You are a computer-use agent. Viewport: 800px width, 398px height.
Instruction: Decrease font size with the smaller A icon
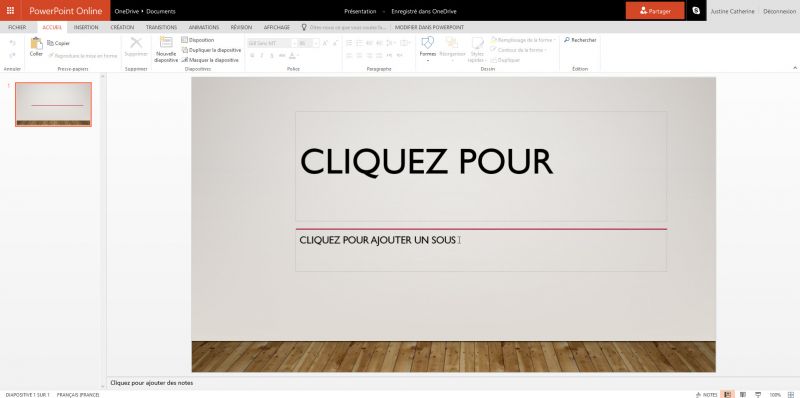tap(336, 43)
